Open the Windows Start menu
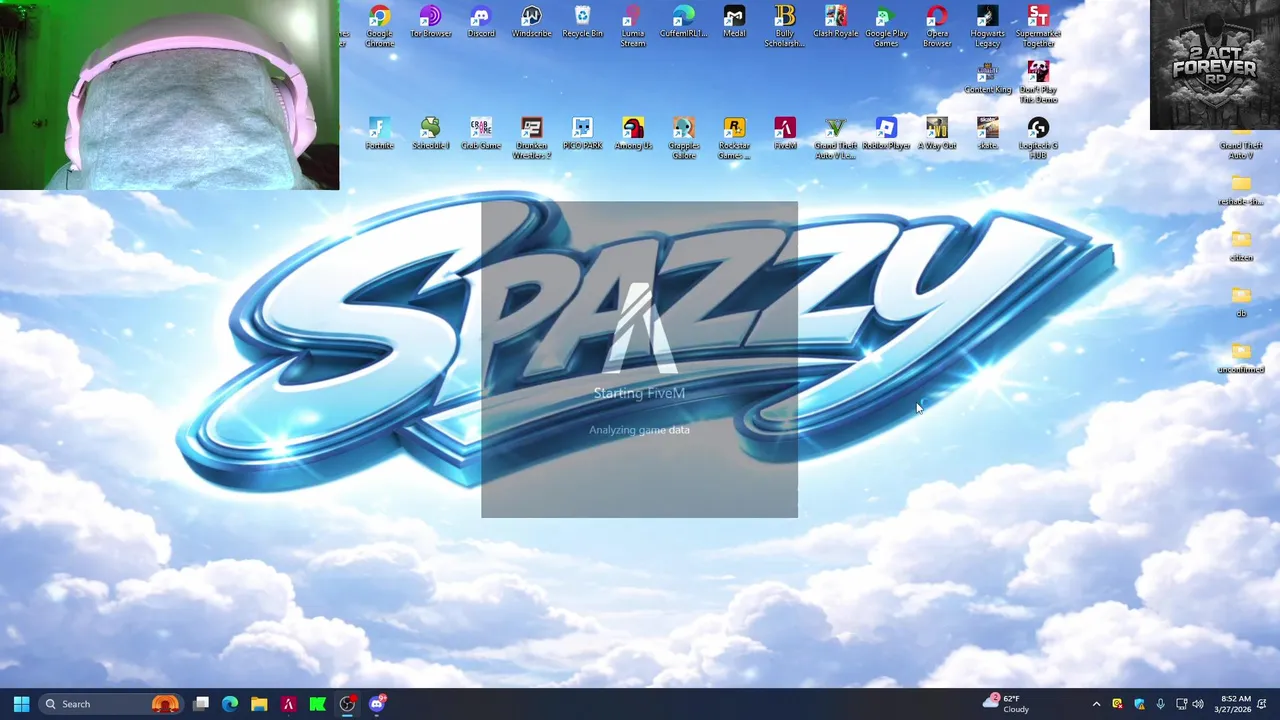This screenshot has height=720, width=1280. click(x=21, y=704)
